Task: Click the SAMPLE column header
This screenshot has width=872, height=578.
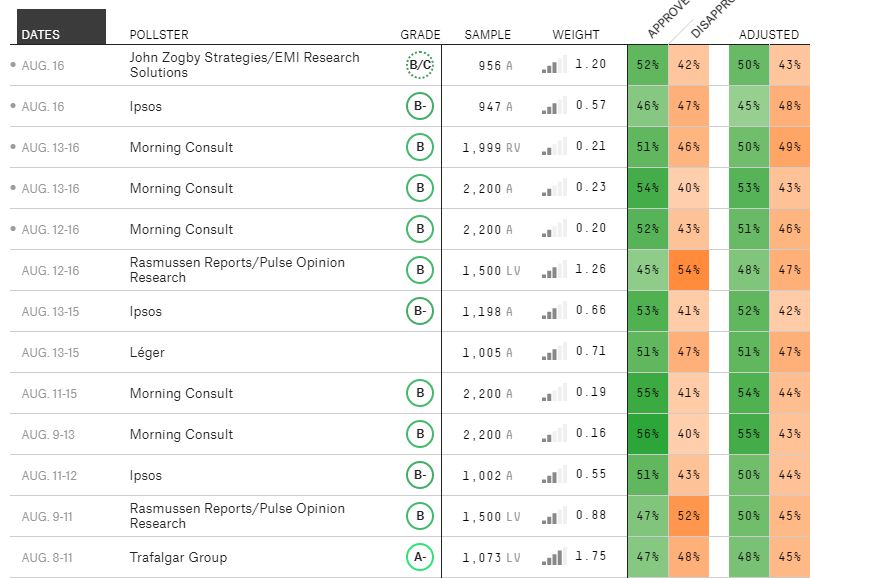Action: 488,34
